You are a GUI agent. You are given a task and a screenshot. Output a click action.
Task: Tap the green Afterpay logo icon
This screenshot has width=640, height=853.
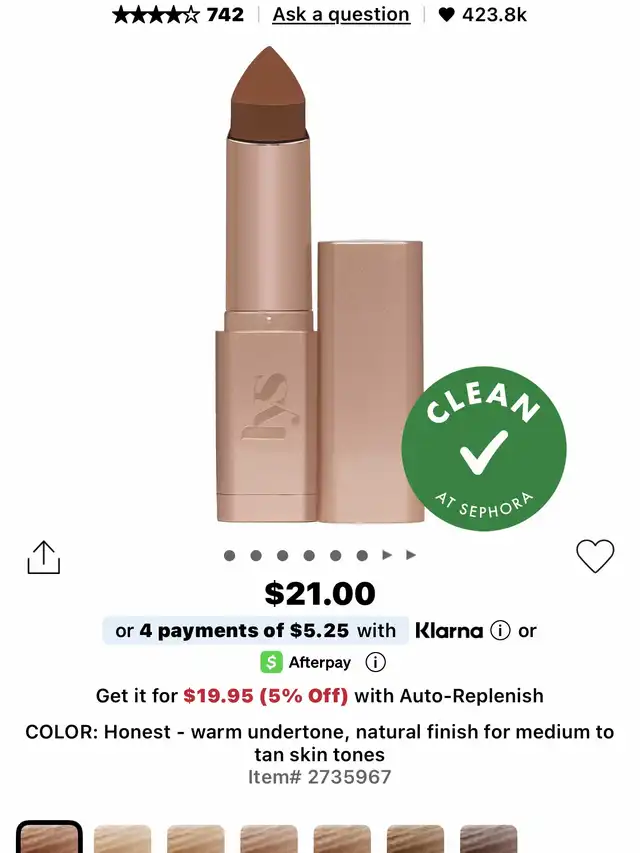click(271, 662)
